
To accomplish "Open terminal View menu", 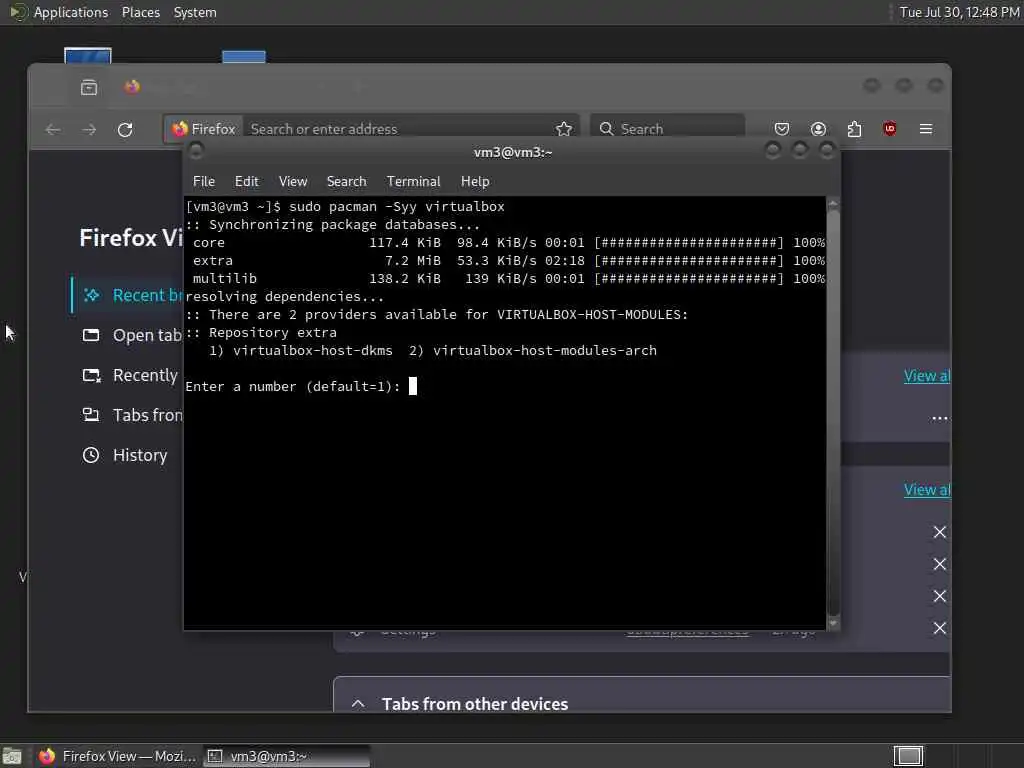I will tap(293, 182).
